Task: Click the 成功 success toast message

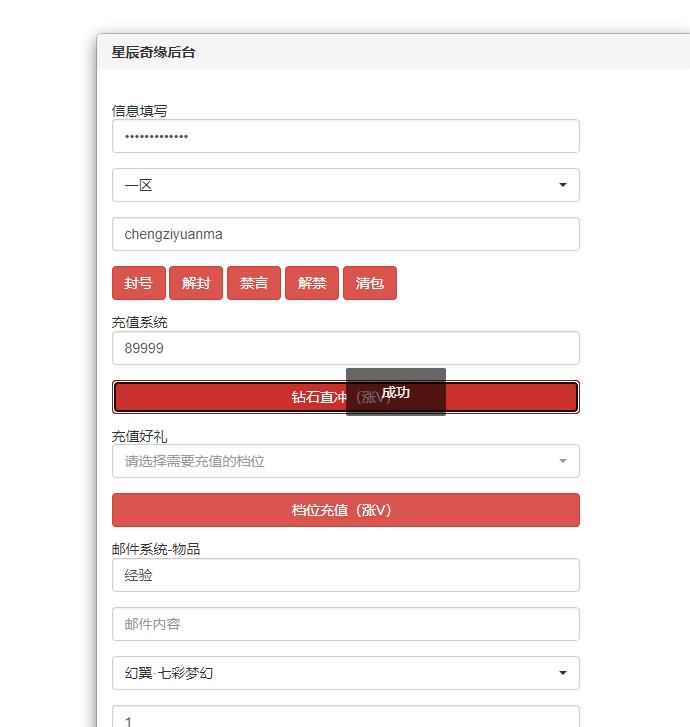Action: (x=396, y=392)
